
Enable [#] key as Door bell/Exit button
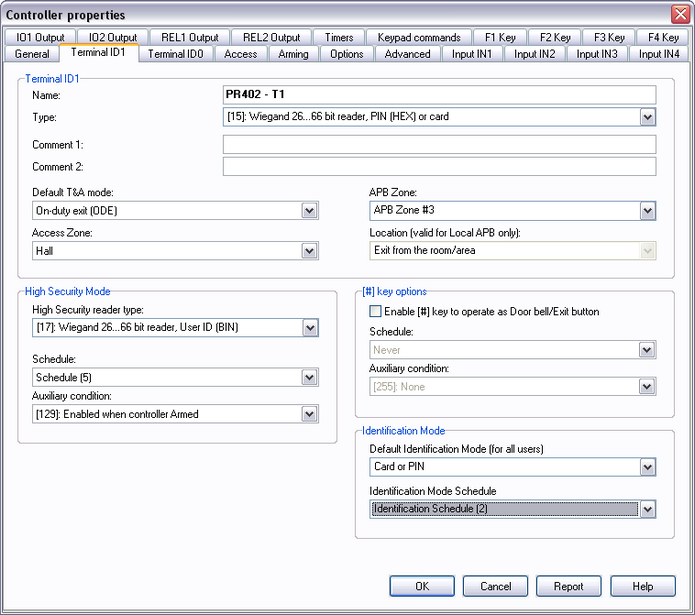click(376, 312)
